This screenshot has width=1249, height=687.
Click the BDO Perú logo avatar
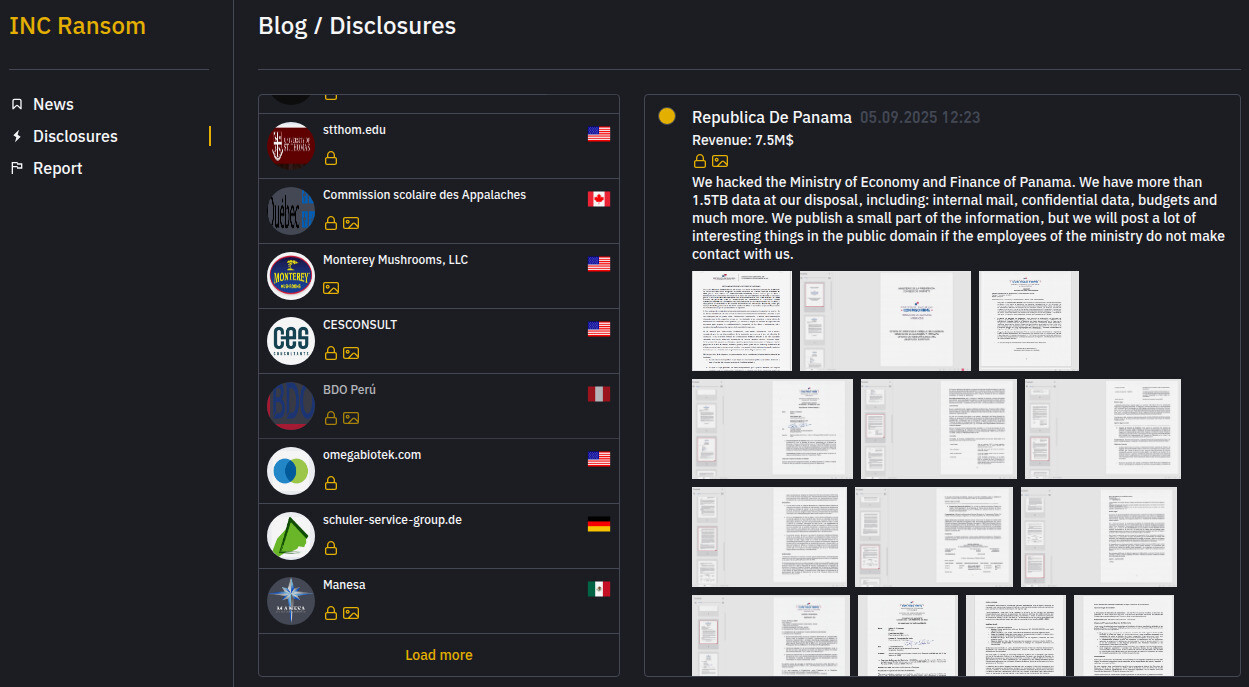(291, 406)
